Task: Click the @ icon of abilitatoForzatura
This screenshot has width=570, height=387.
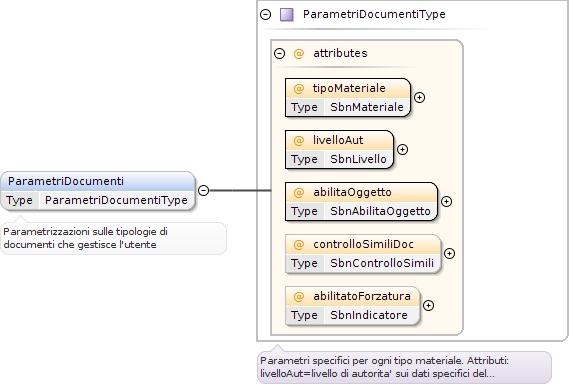Action: [298, 297]
